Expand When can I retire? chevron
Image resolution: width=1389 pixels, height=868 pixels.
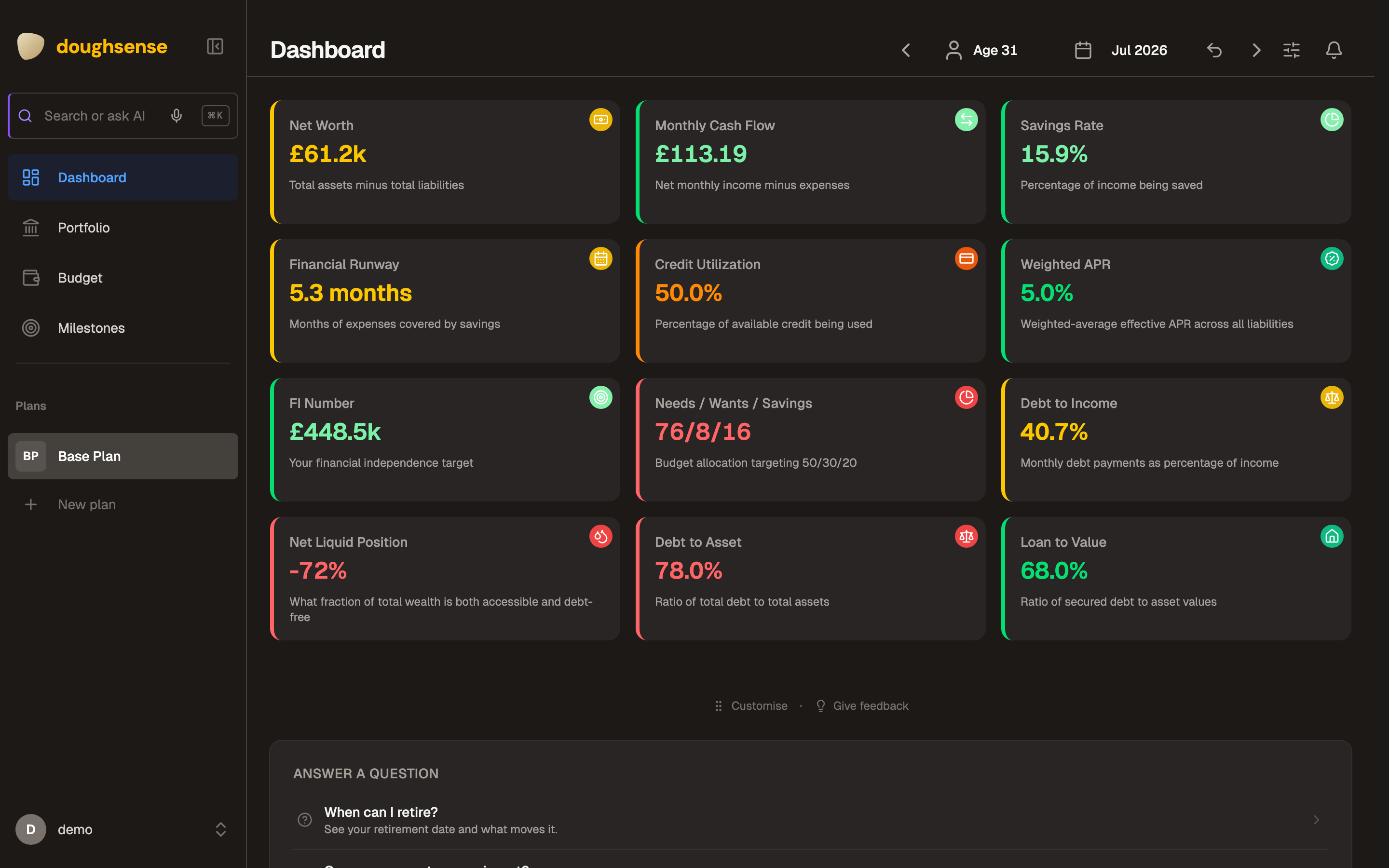(1316, 820)
